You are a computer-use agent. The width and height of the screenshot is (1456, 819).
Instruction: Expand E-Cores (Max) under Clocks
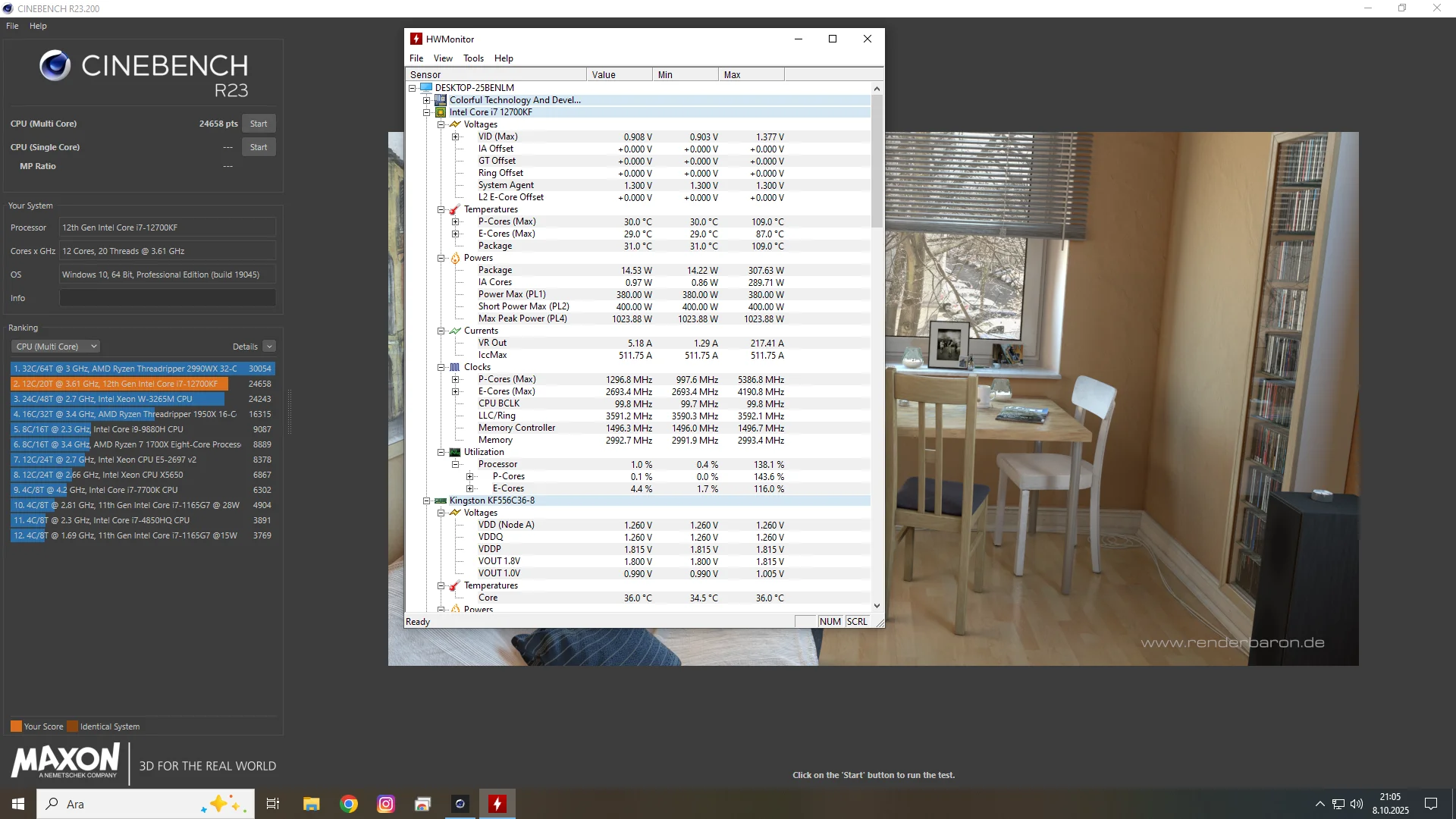click(x=456, y=391)
